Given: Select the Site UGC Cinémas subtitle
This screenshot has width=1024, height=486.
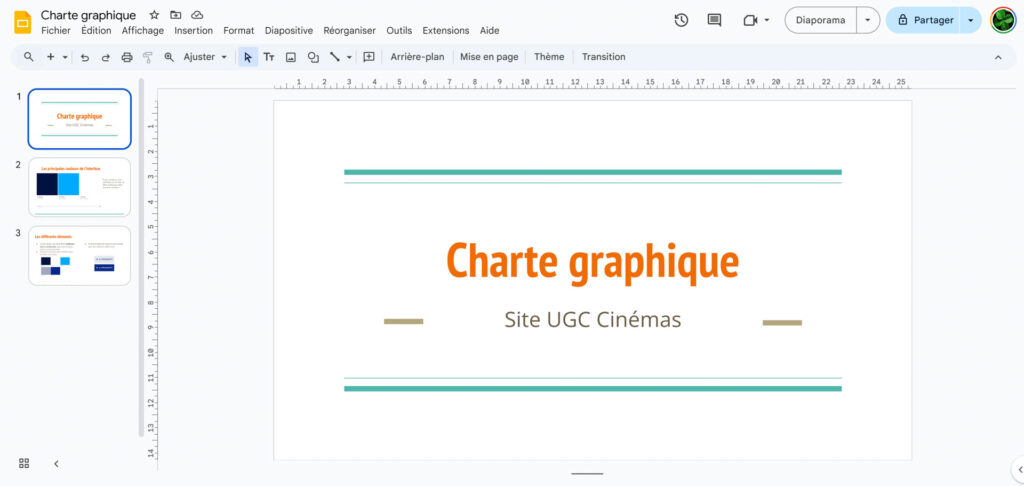Looking at the screenshot, I should point(592,320).
